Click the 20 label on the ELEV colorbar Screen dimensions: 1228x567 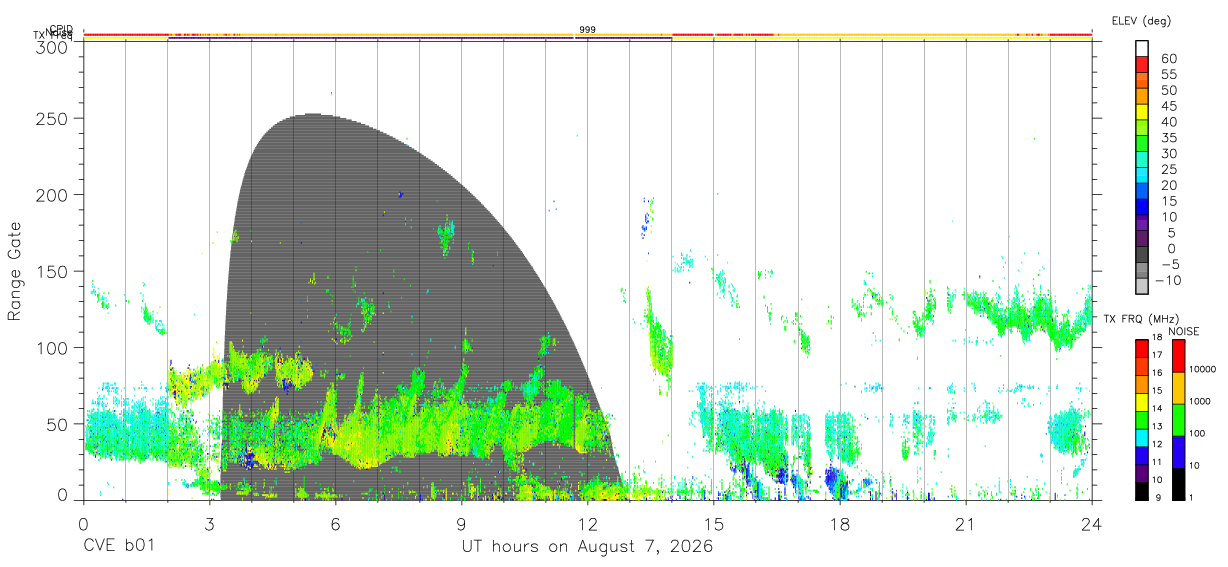click(x=1169, y=186)
